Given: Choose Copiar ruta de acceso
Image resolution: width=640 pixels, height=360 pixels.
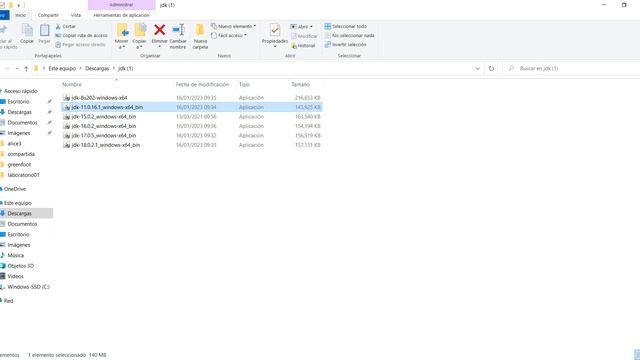Looking at the screenshot, I should (82, 36).
